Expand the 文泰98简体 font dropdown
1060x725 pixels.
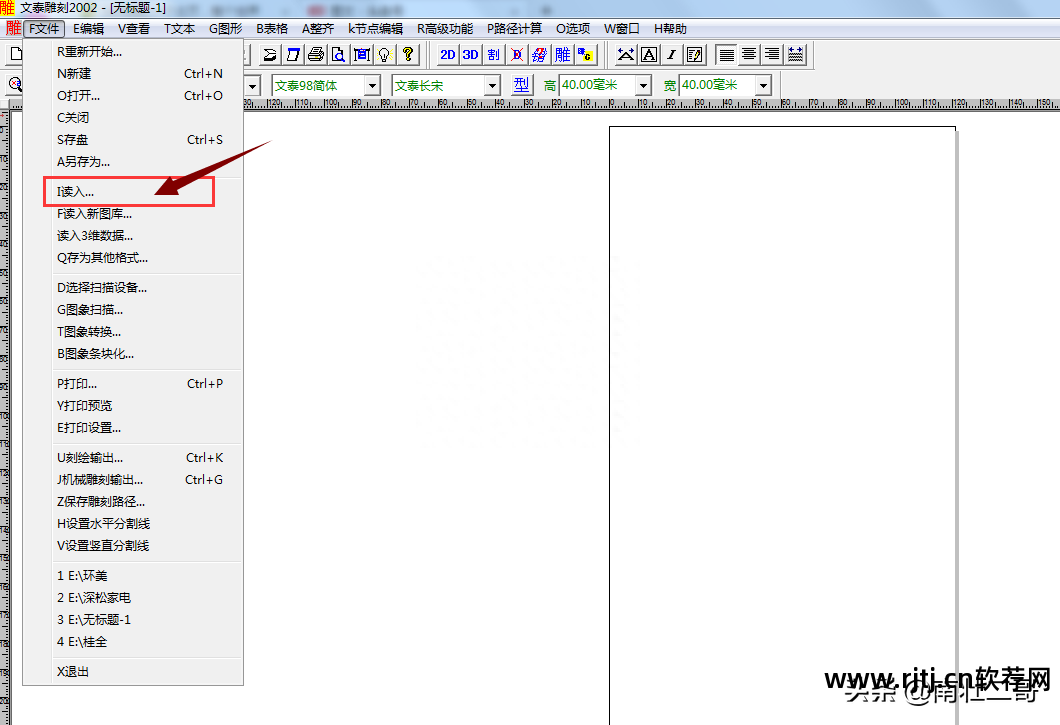click(372, 86)
